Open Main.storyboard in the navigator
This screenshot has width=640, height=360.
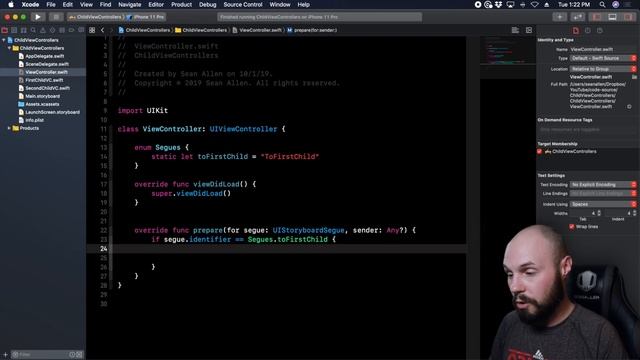(x=42, y=96)
